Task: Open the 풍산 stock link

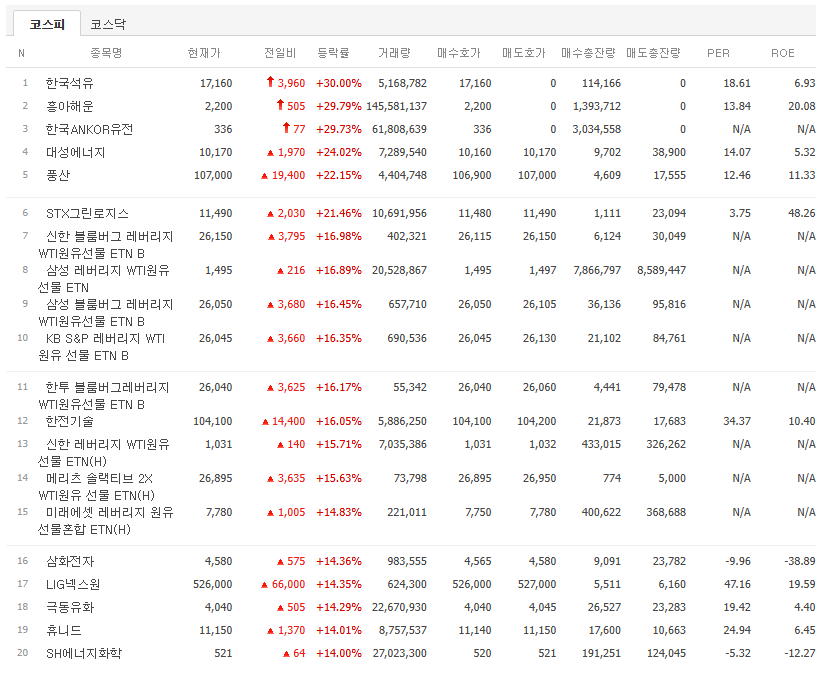Action: 58,175
